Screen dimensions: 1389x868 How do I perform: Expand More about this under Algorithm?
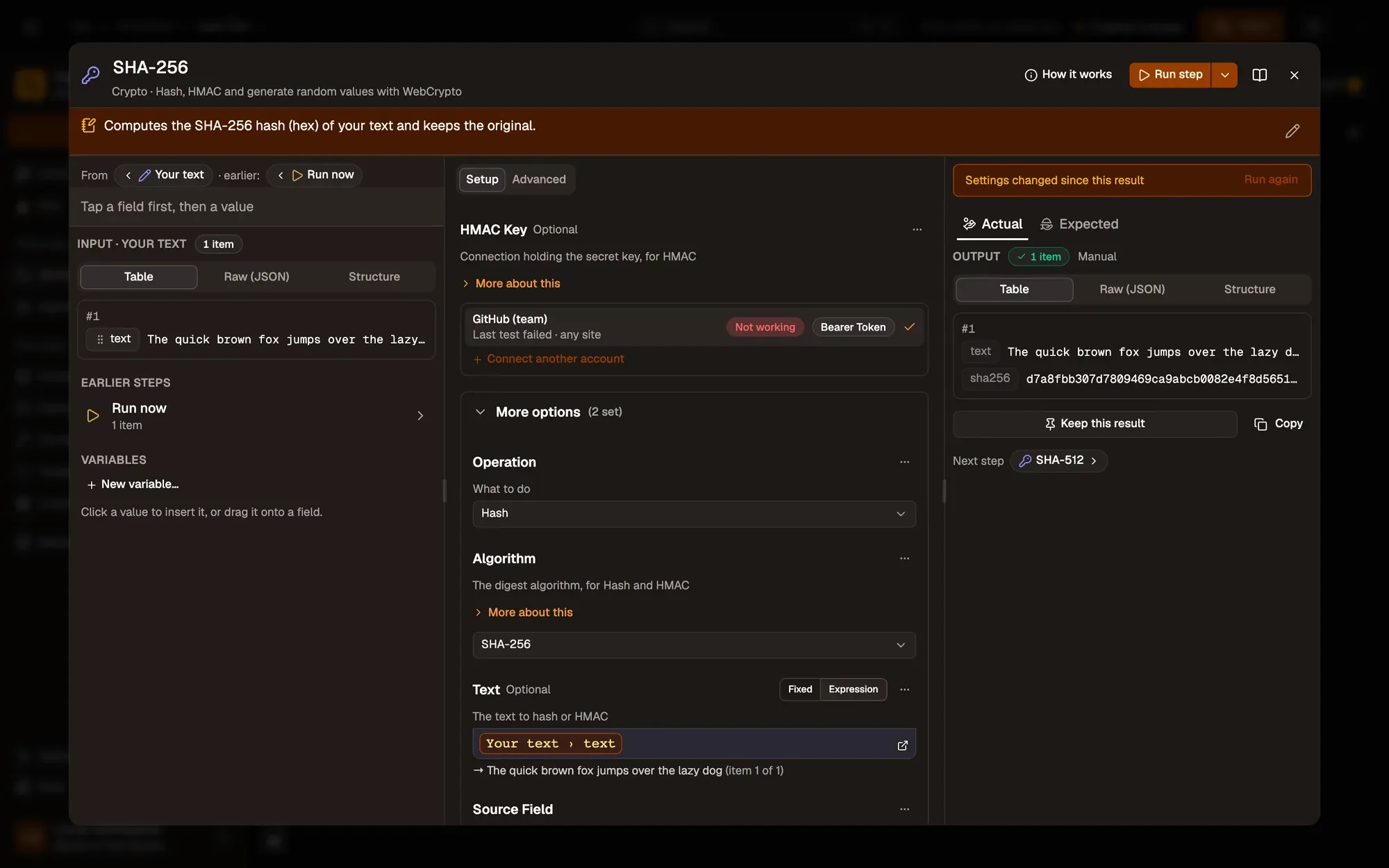pos(524,612)
